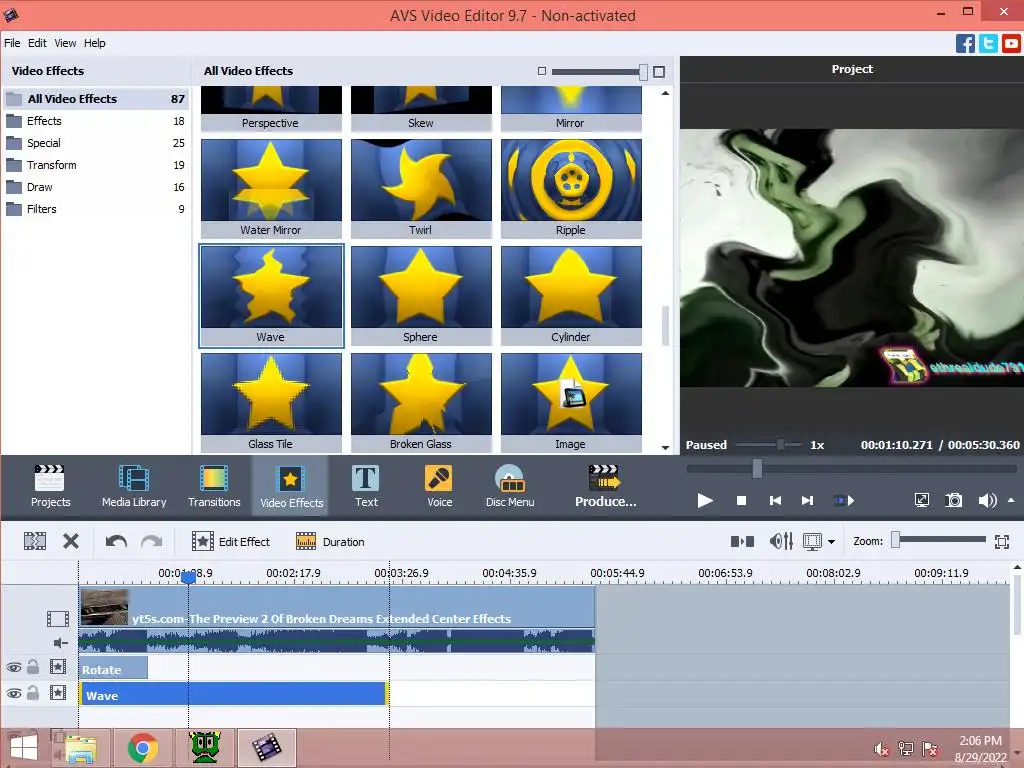Expand the volume arrow beside speaker
Image resolution: width=1024 pixels, height=768 pixels.
[x=1012, y=501]
